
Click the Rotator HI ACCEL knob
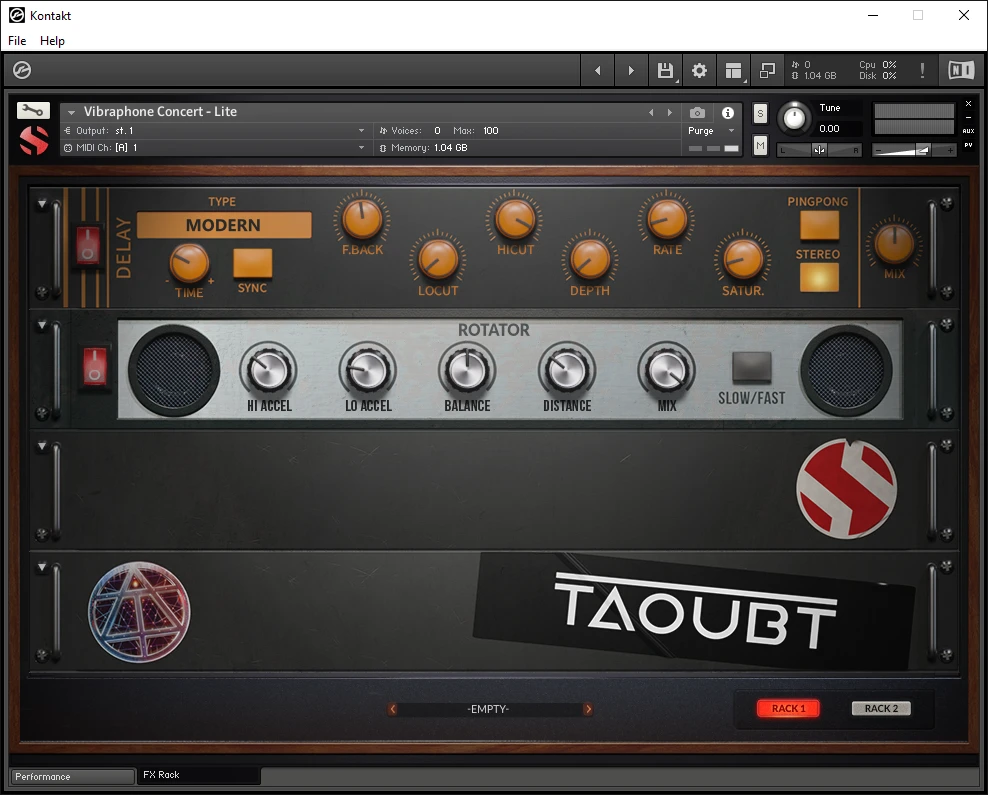pos(268,370)
